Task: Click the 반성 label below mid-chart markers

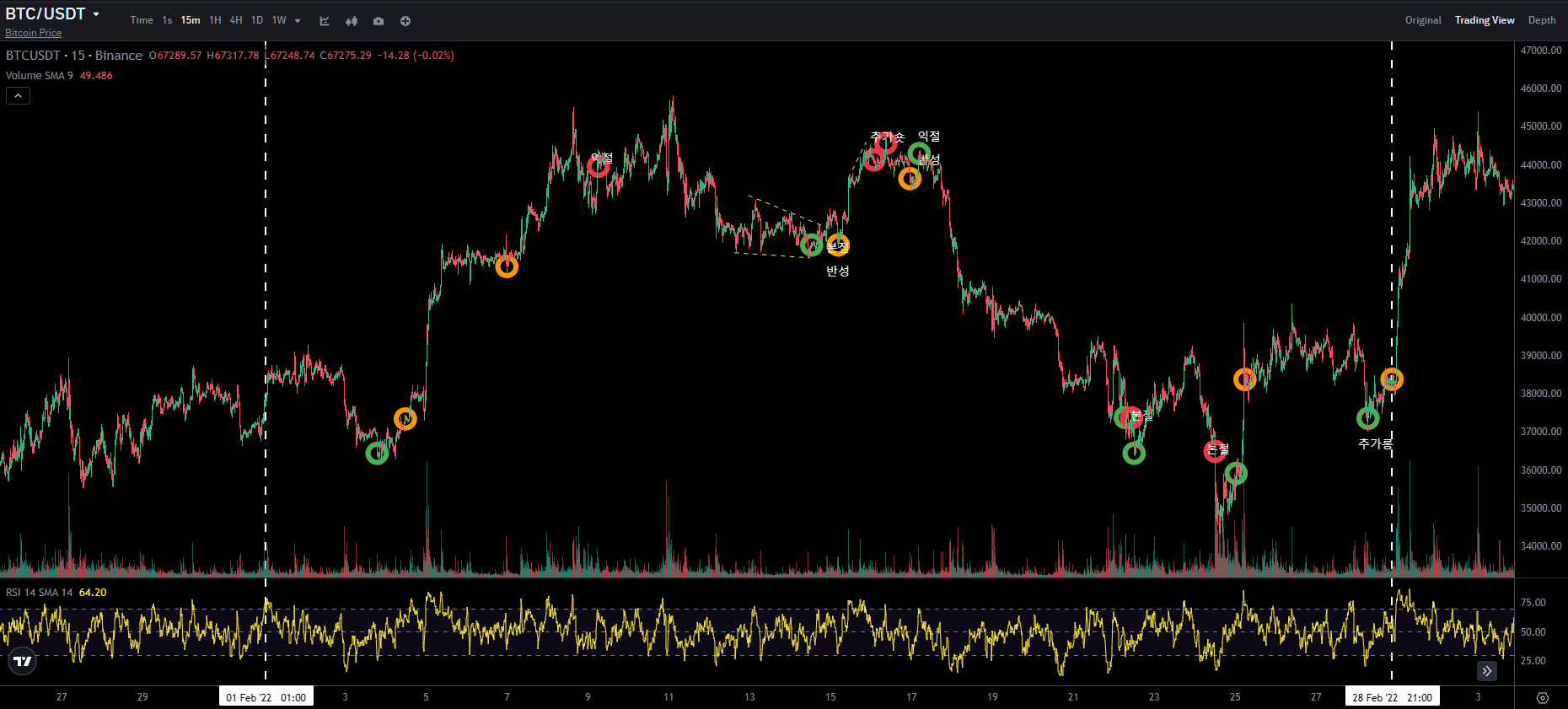Action: 838,271
